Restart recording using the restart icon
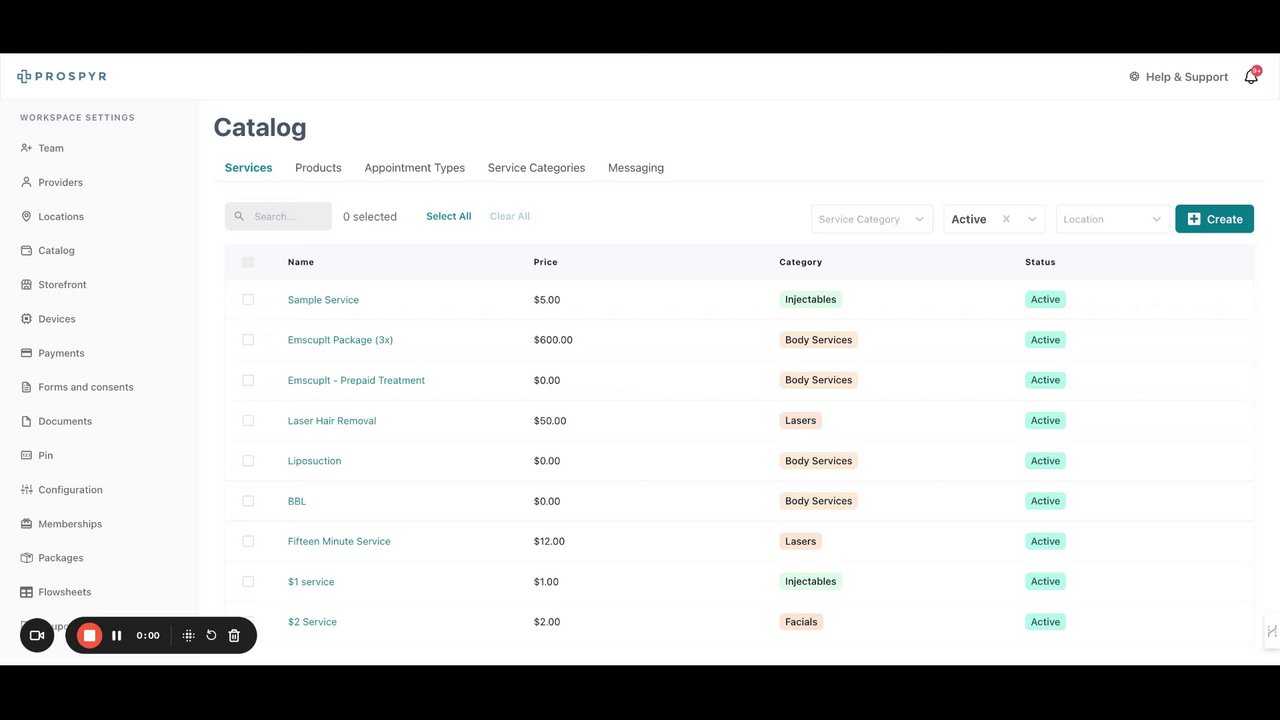 211,635
